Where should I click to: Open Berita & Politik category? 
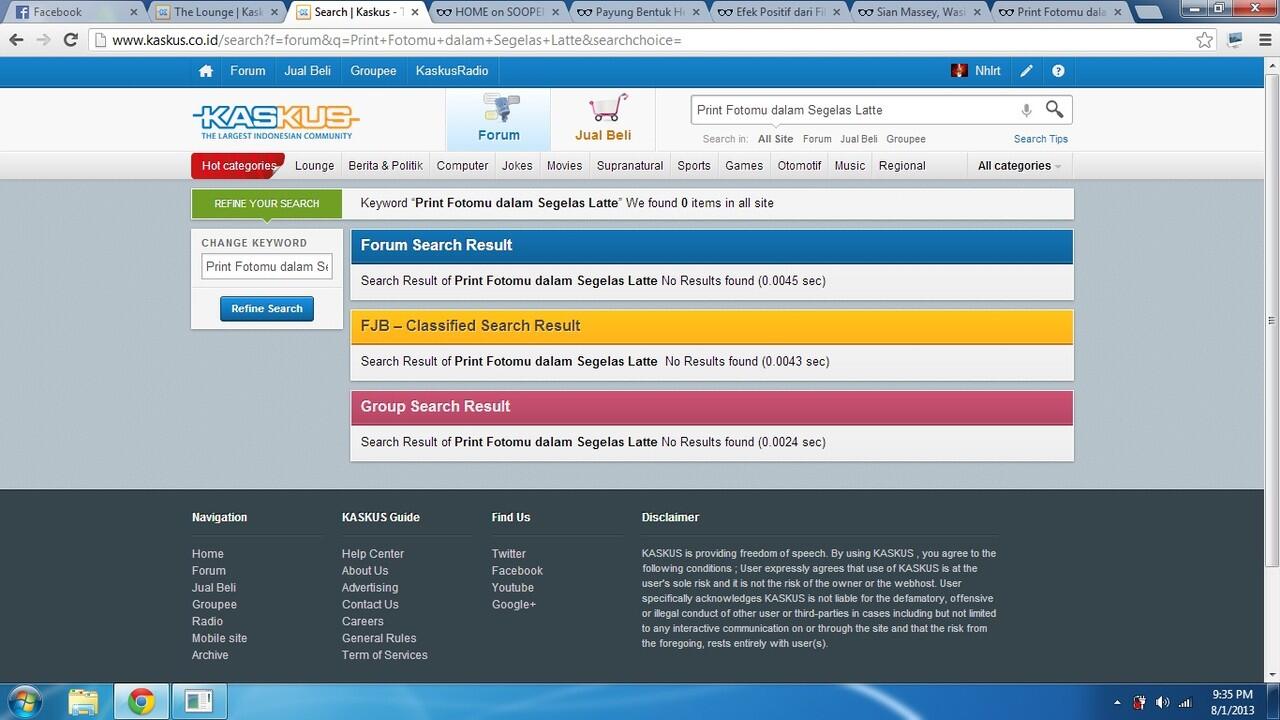[385, 166]
